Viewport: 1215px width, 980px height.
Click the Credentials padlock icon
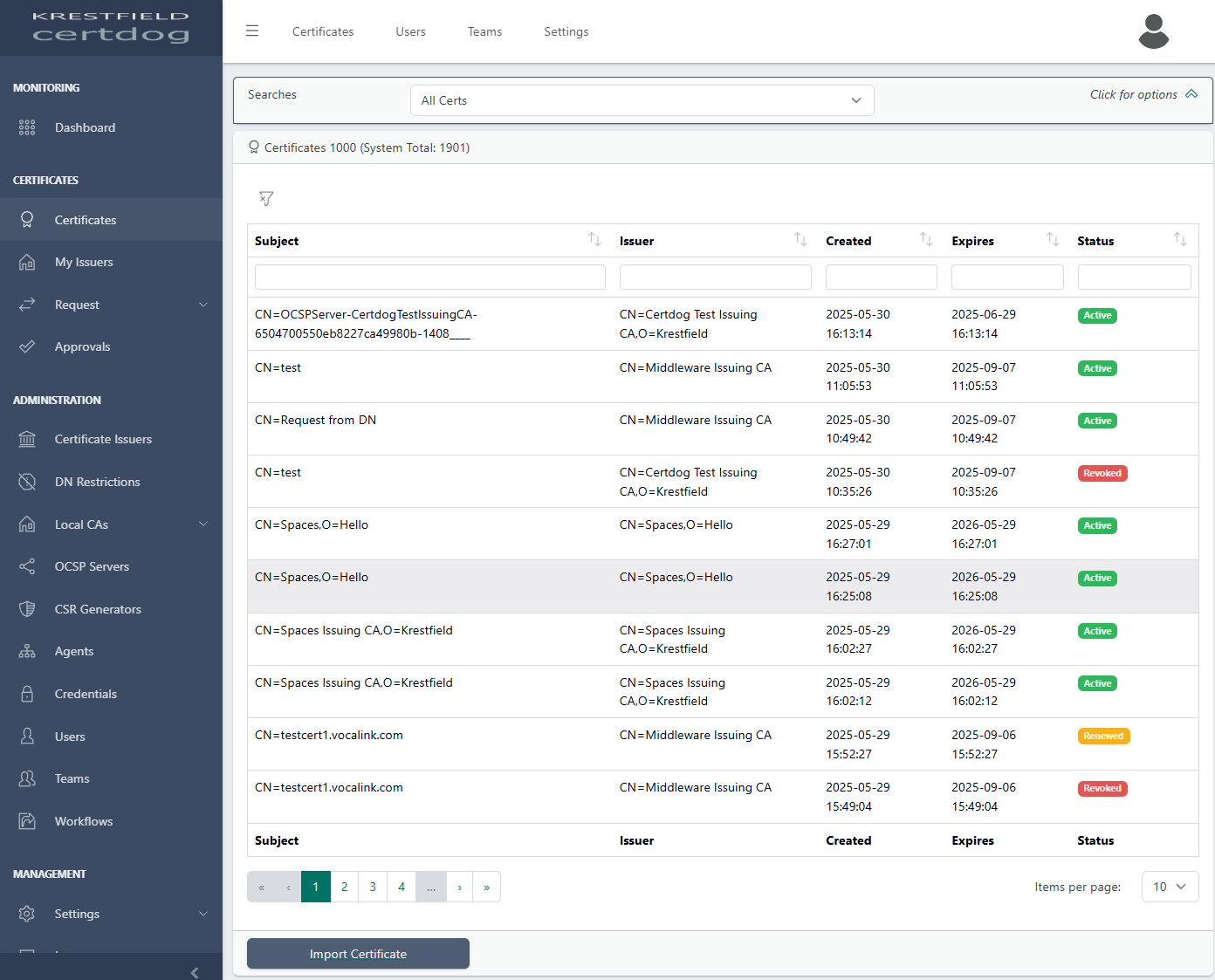(x=27, y=694)
